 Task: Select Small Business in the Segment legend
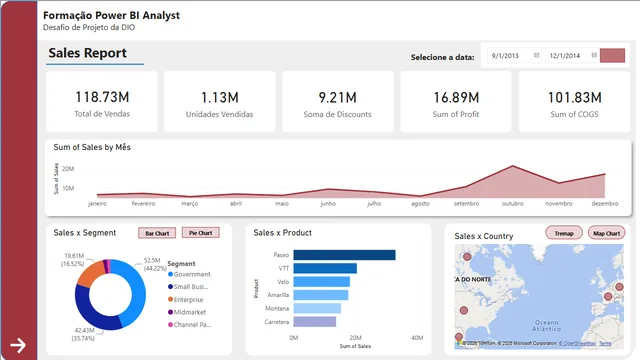188,287
